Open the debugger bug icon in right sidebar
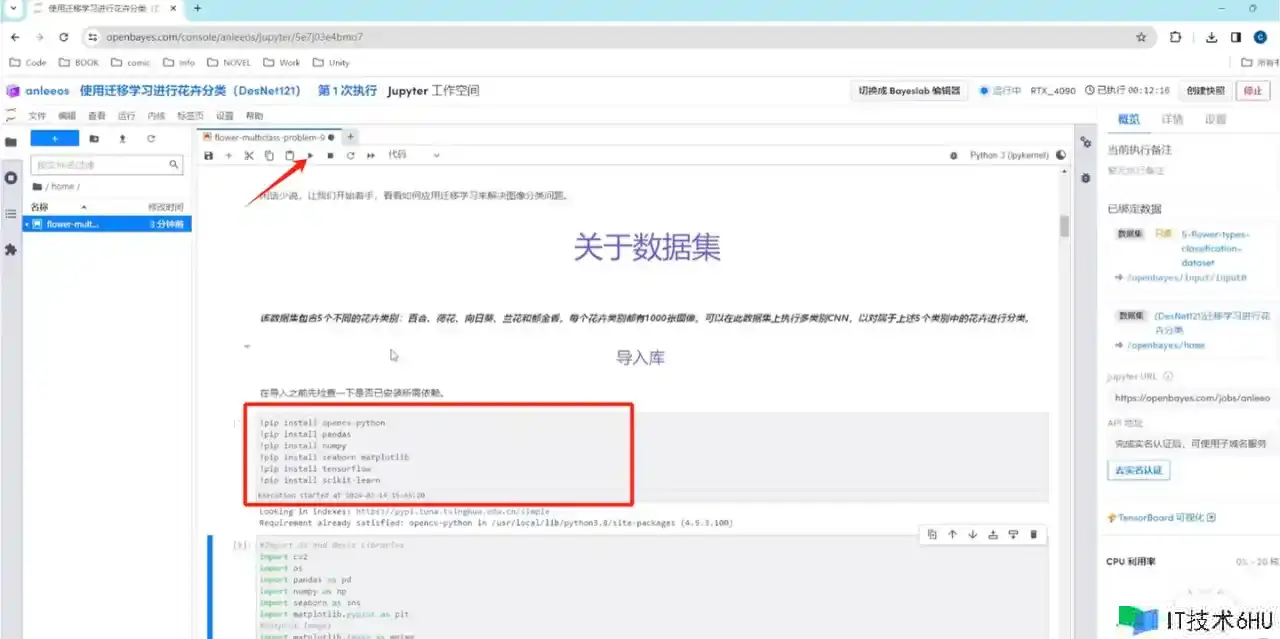The width and height of the screenshot is (1280, 639). tap(1086, 178)
